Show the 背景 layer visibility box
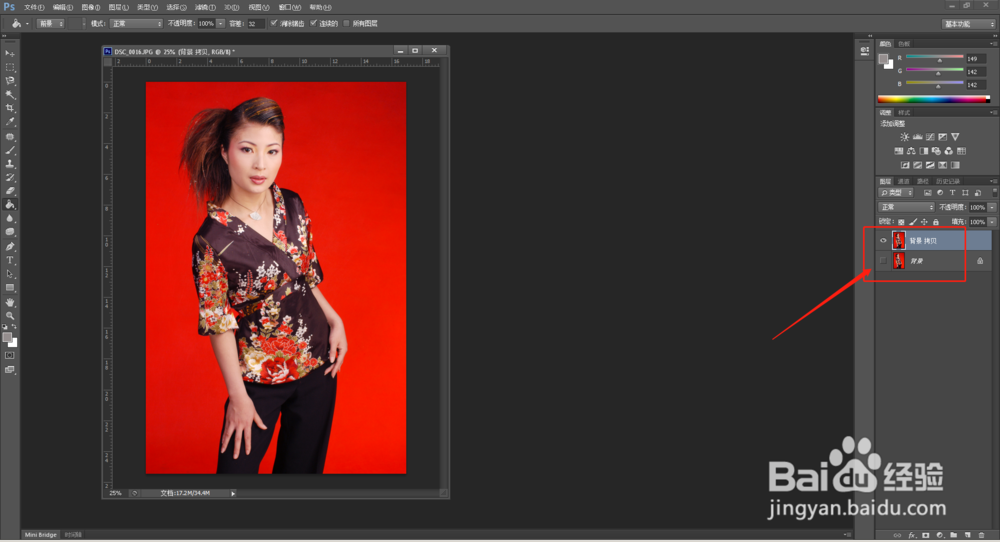Image resolution: width=1000 pixels, height=542 pixels. (x=883, y=261)
